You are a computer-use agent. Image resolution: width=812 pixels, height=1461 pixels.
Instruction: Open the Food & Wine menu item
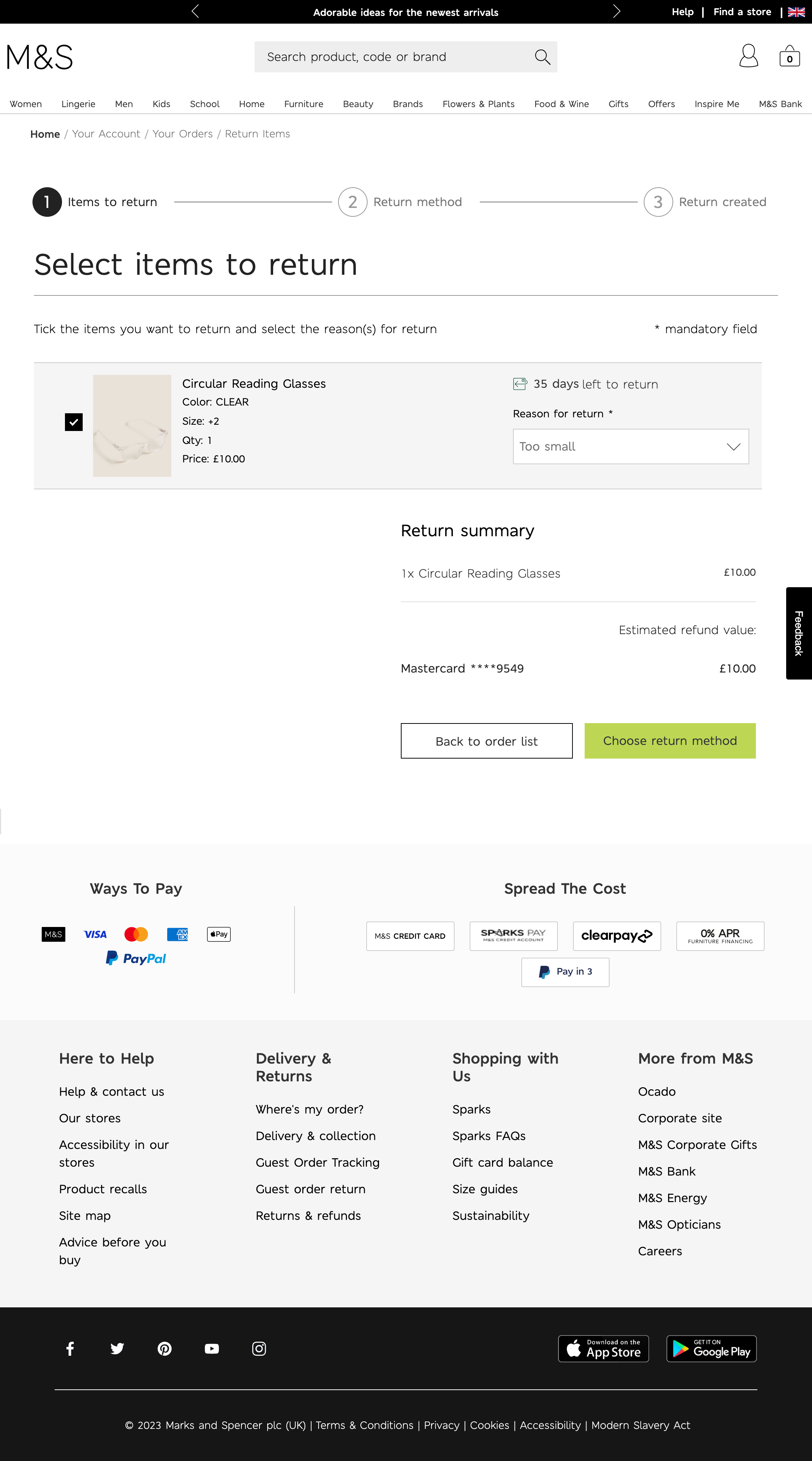click(561, 104)
